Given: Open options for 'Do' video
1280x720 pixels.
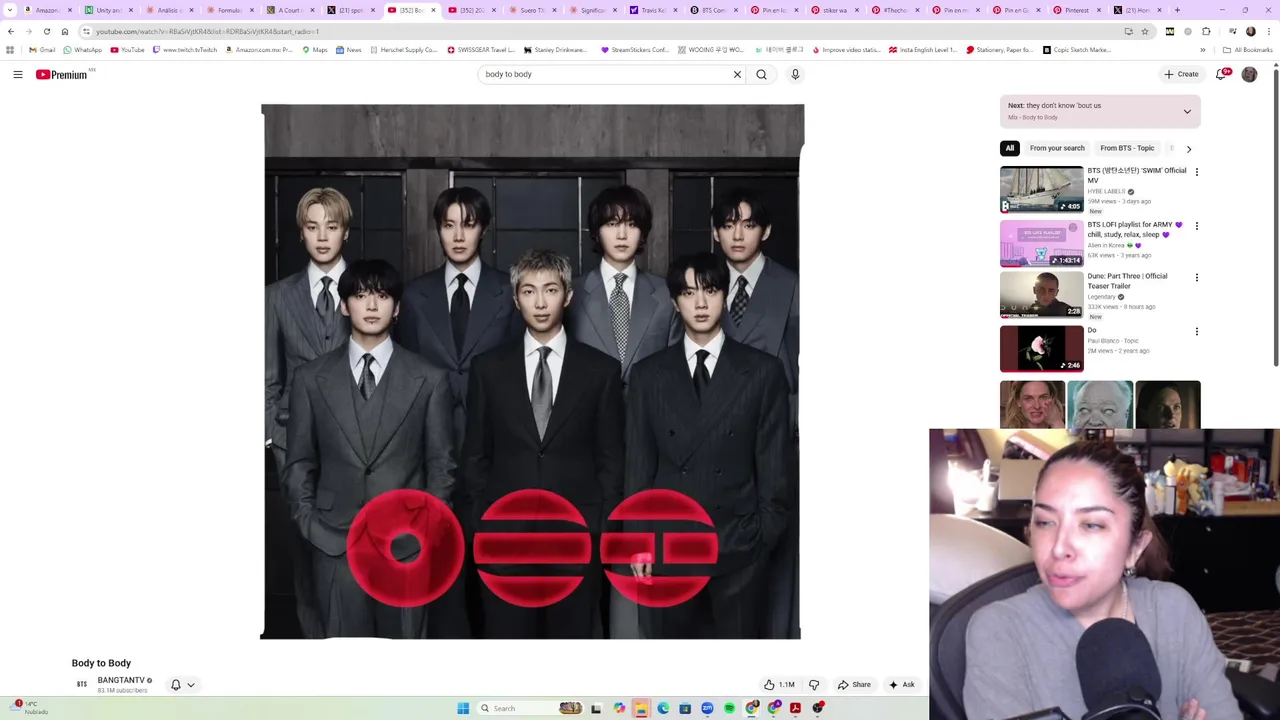Looking at the screenshot, I should click(x=1197, y=332).
